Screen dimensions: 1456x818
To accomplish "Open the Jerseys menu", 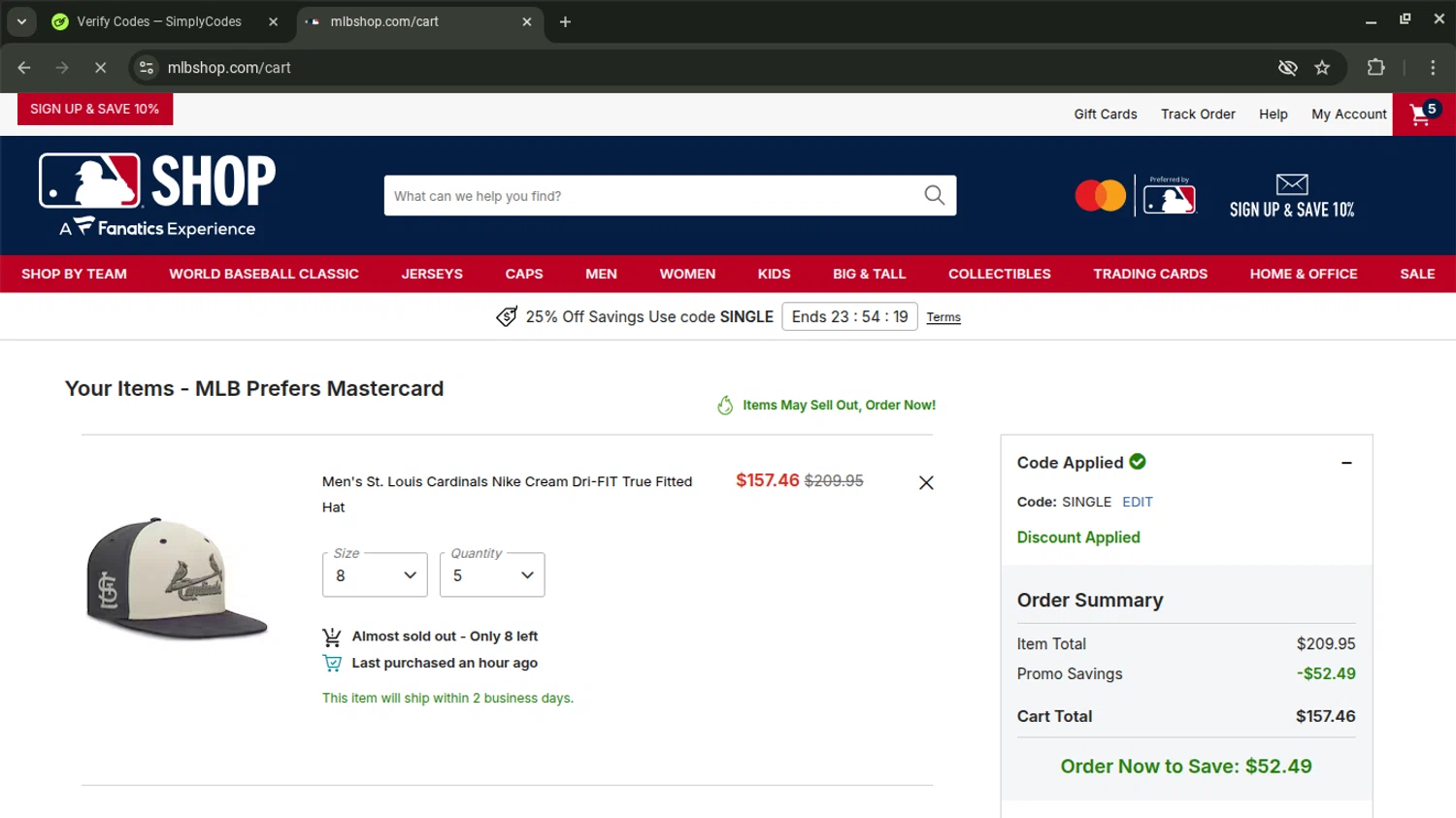I will (x=432, y=274).
